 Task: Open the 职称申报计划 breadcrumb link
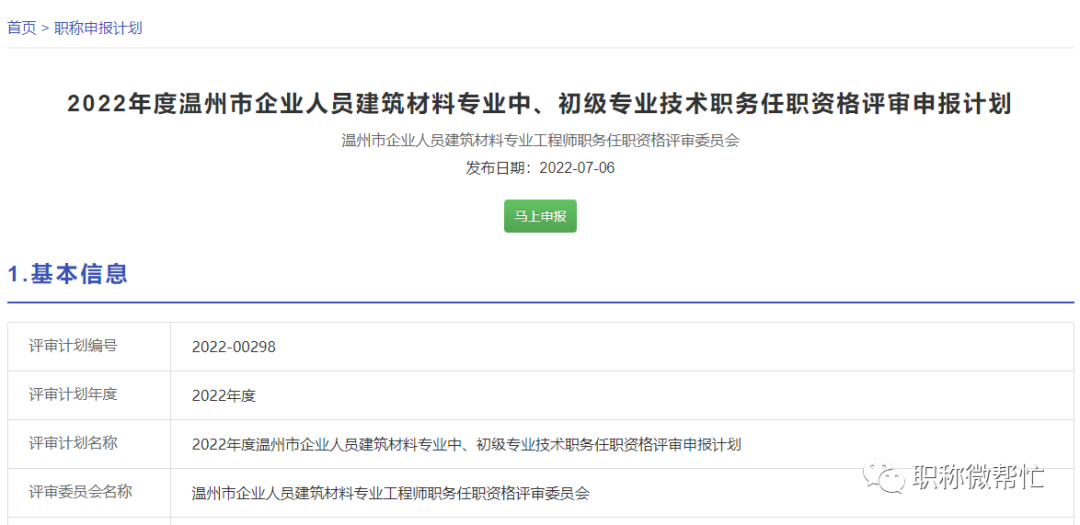click(98, 28)
